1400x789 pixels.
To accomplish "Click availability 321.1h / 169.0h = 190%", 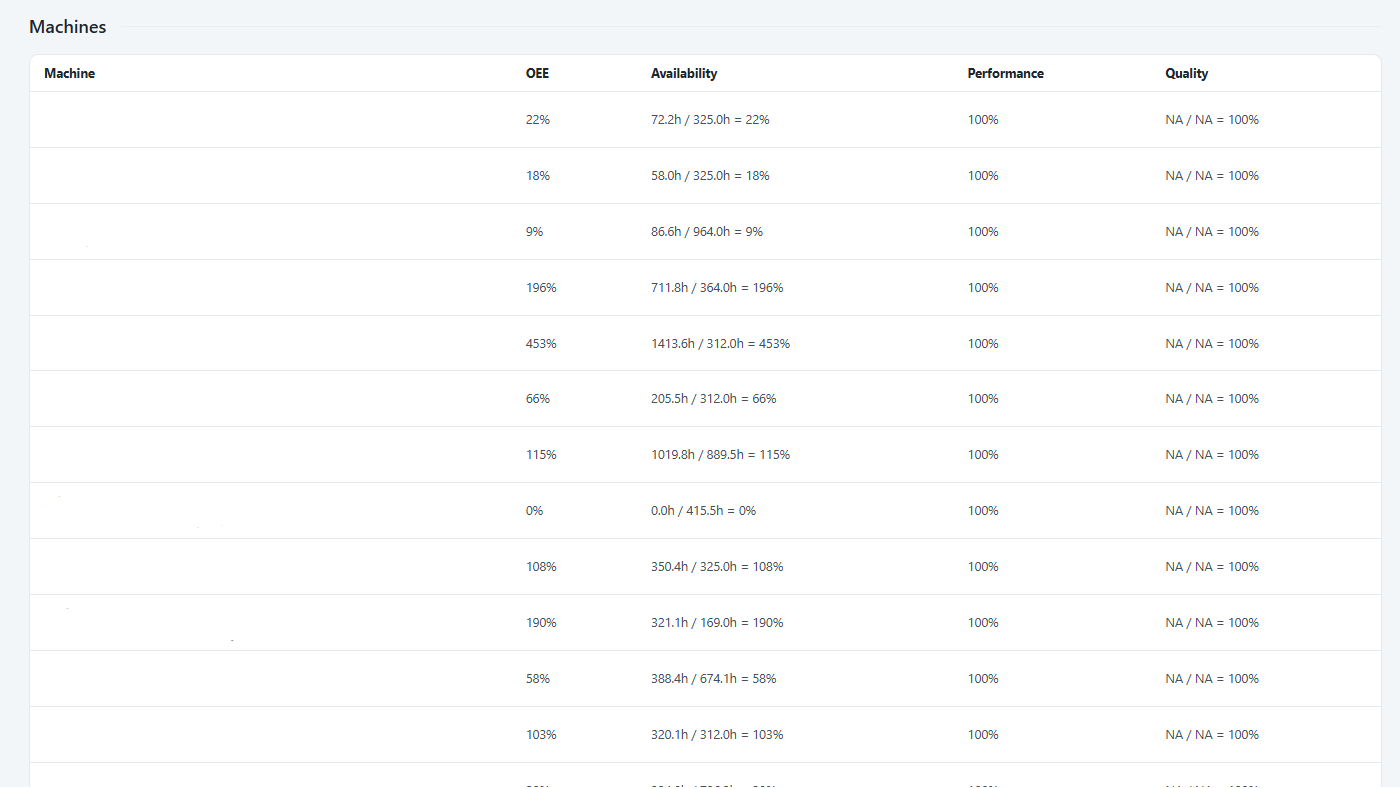I will [716, 623].
